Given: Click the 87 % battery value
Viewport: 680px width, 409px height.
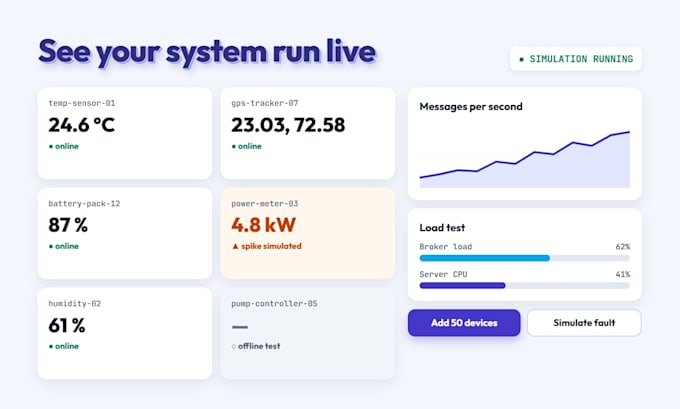Looking at the screenshot, I should [68, 225].
